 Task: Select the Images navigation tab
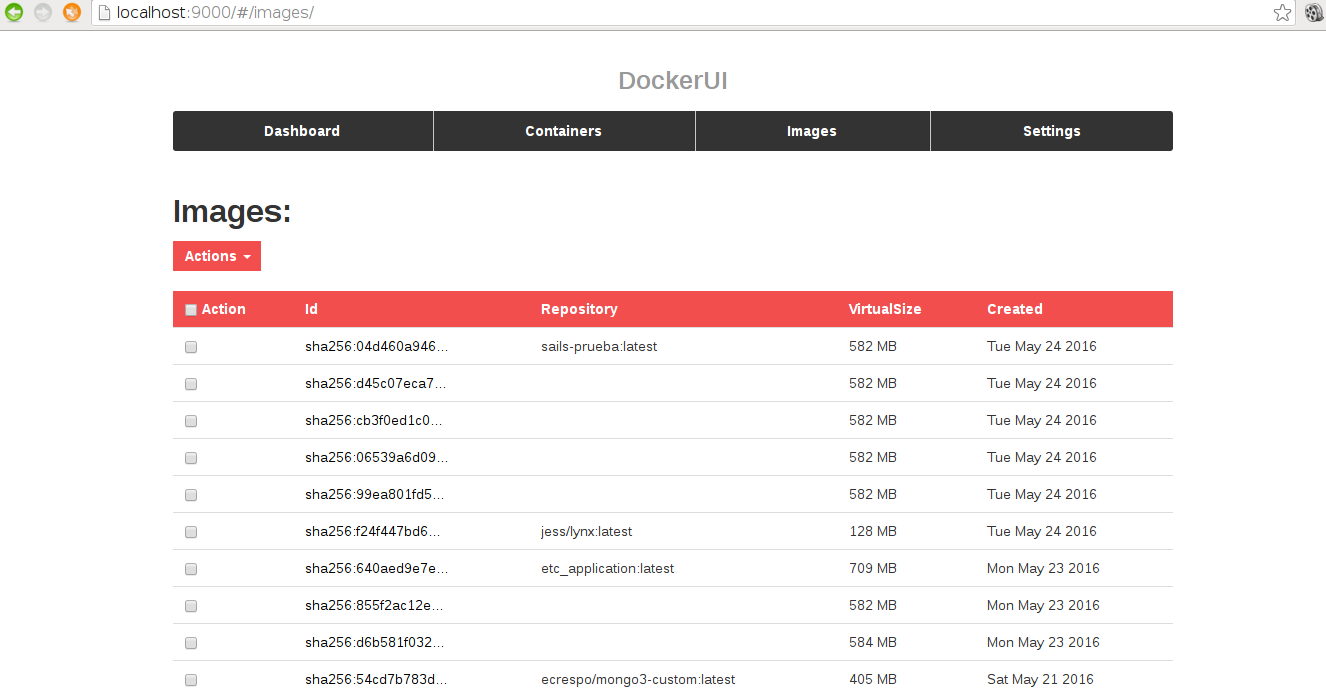[811, 131]
